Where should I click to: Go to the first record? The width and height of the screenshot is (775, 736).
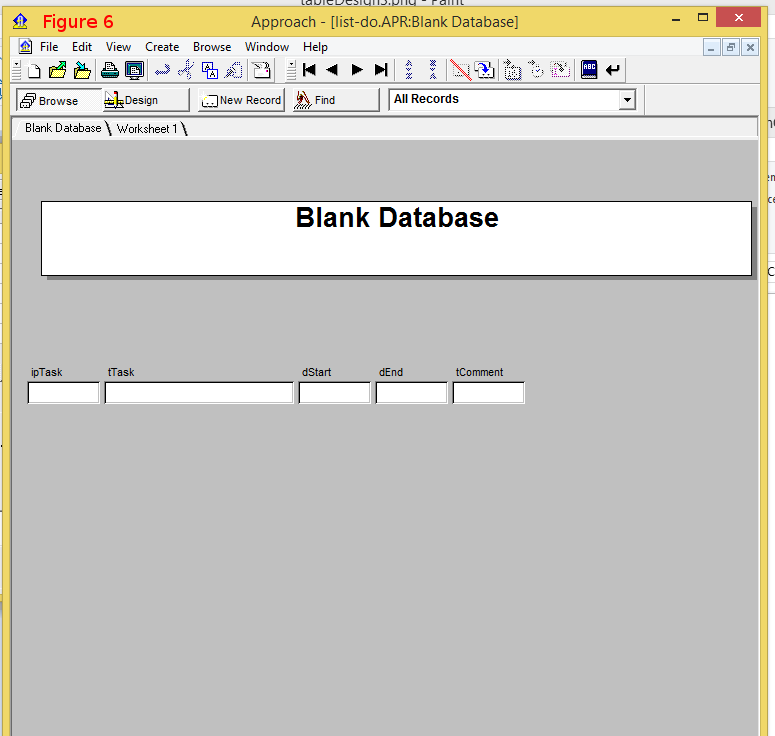[309, 70]
